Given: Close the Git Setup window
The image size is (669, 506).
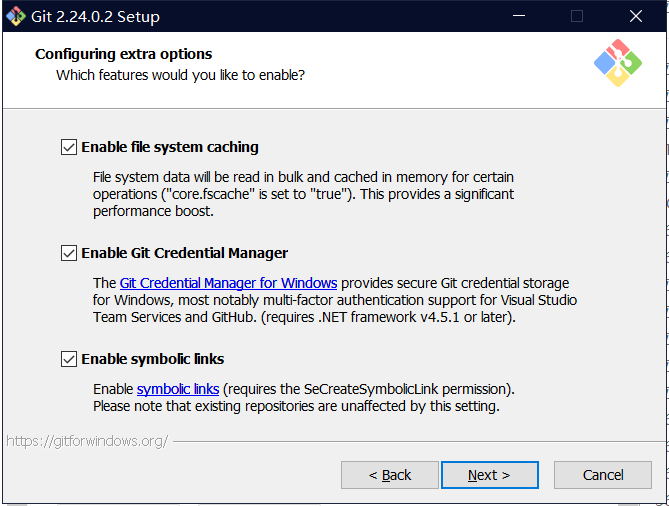Looking at the screenshot, I should 636,16.
